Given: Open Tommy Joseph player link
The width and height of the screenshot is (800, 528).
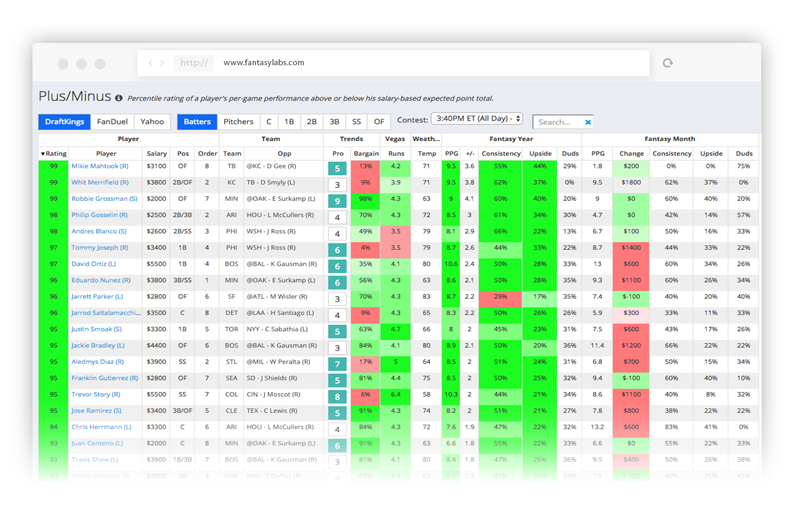Looking at the screenshot, I should pos(99,248).
